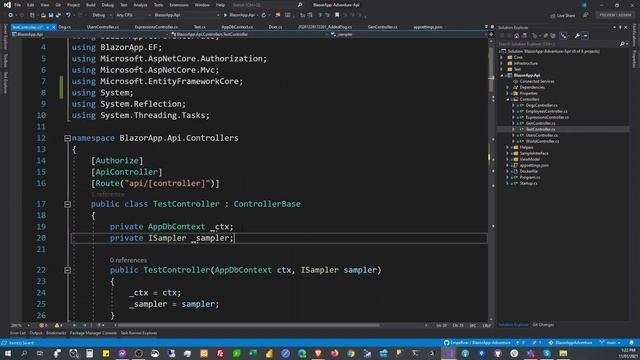Click the Visual Studio logo icon
Image resolution: width=640 pixels, height=360 pixels.
7,5
